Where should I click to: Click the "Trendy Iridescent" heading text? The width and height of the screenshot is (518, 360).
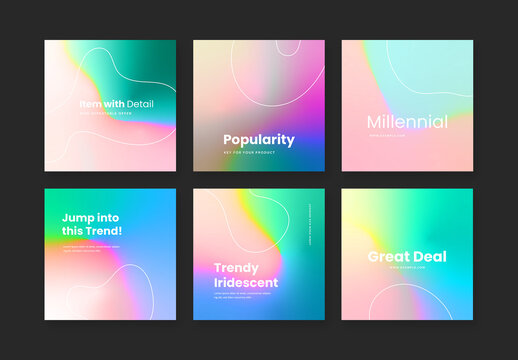coord(246,275)
